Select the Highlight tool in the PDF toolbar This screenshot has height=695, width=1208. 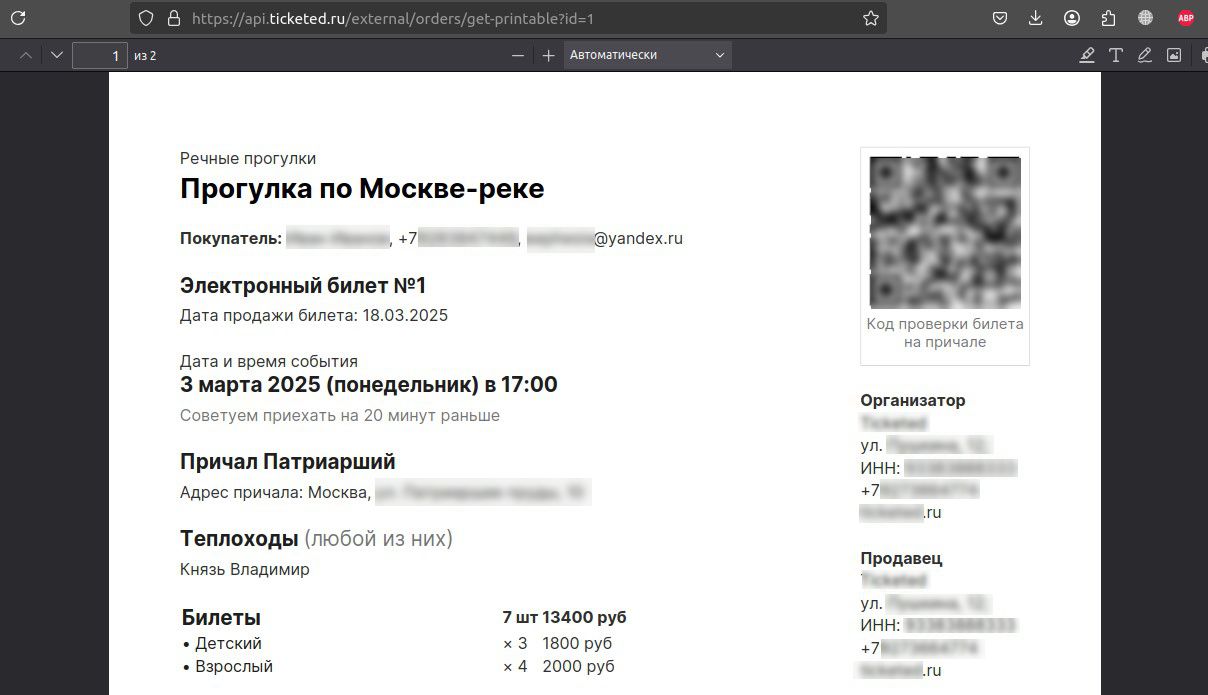tap(1088, 55)
